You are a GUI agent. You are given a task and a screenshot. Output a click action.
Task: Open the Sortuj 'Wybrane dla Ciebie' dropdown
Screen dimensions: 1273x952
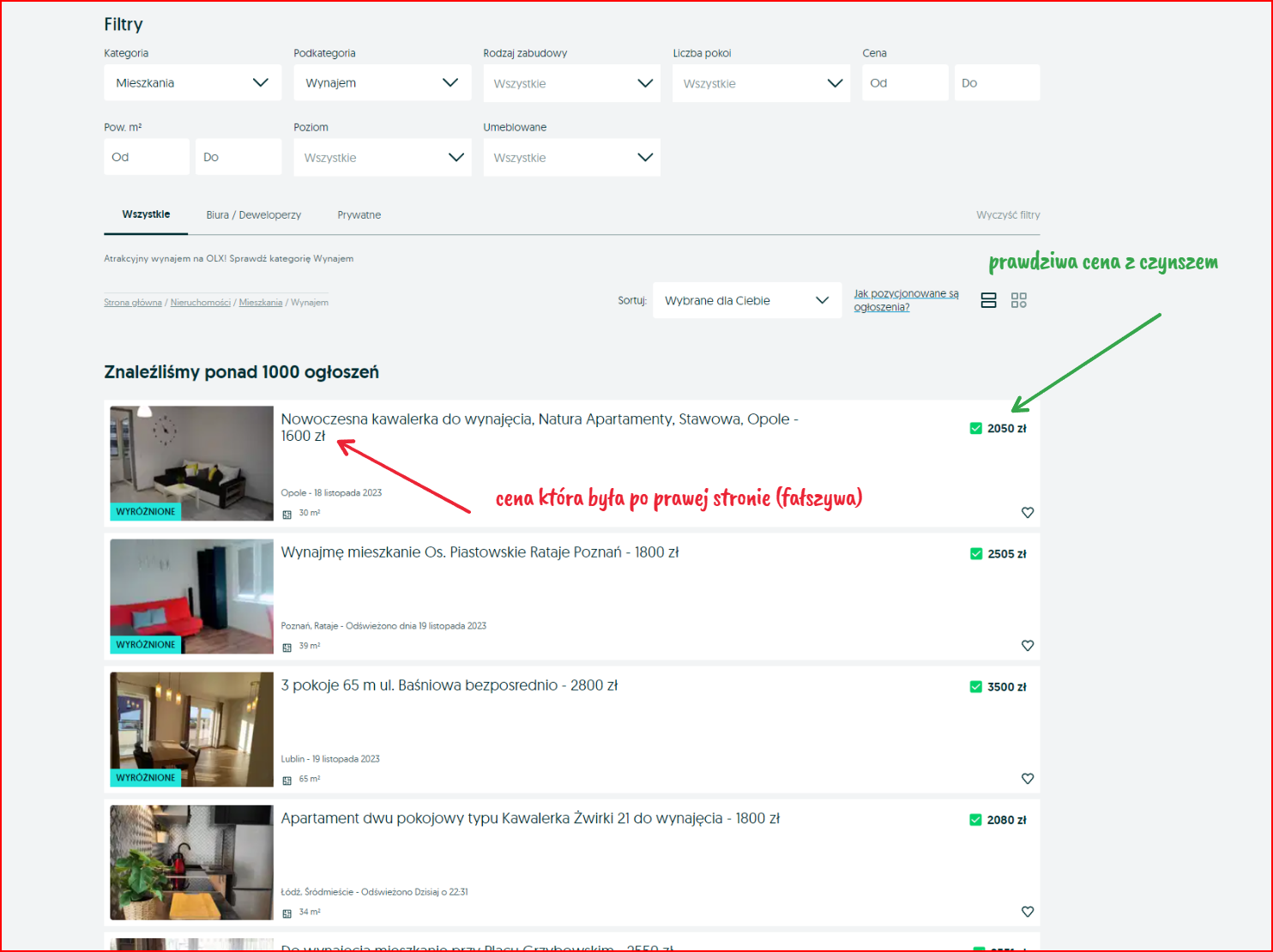coord(747,300)
